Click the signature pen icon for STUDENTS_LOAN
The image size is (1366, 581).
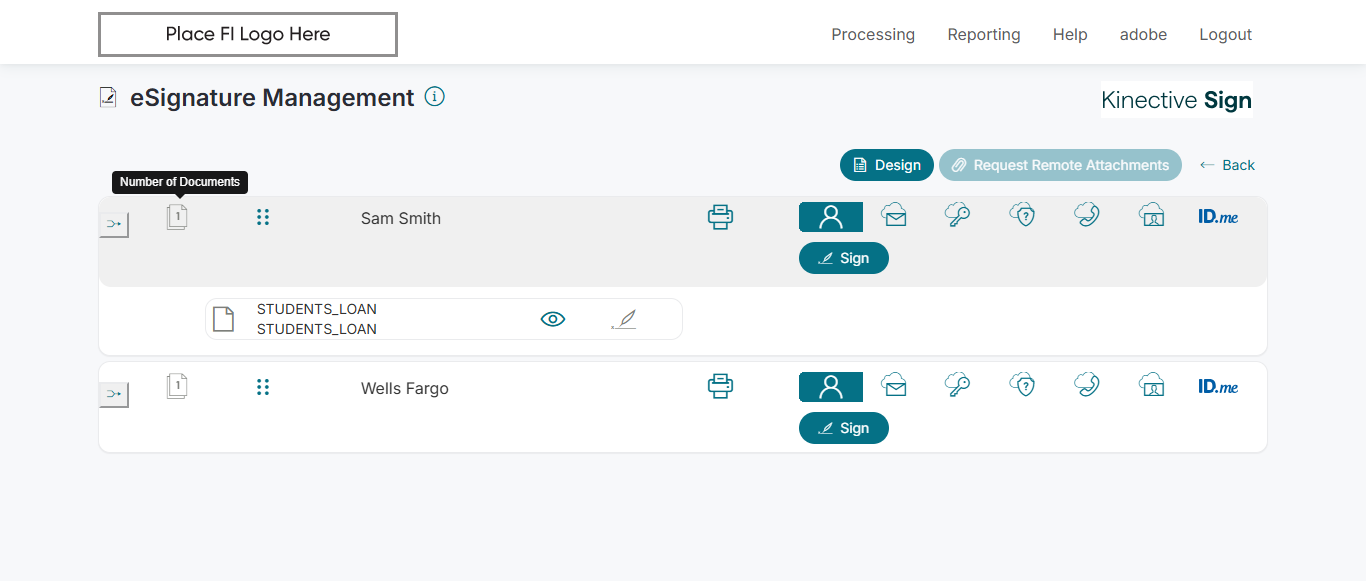point(624,319)
